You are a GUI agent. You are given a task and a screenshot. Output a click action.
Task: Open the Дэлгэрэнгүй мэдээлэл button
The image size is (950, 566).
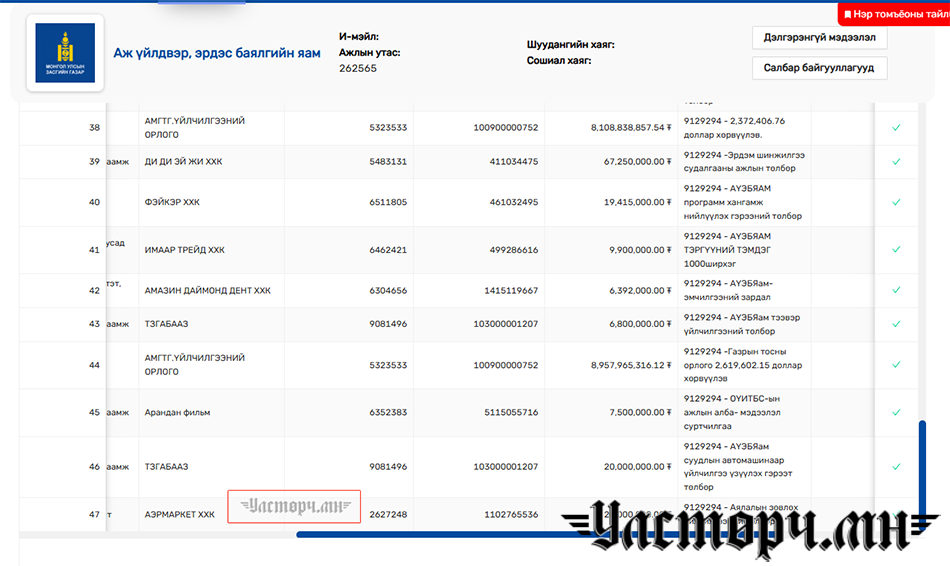pyautogui.click(x=819, y=38)
